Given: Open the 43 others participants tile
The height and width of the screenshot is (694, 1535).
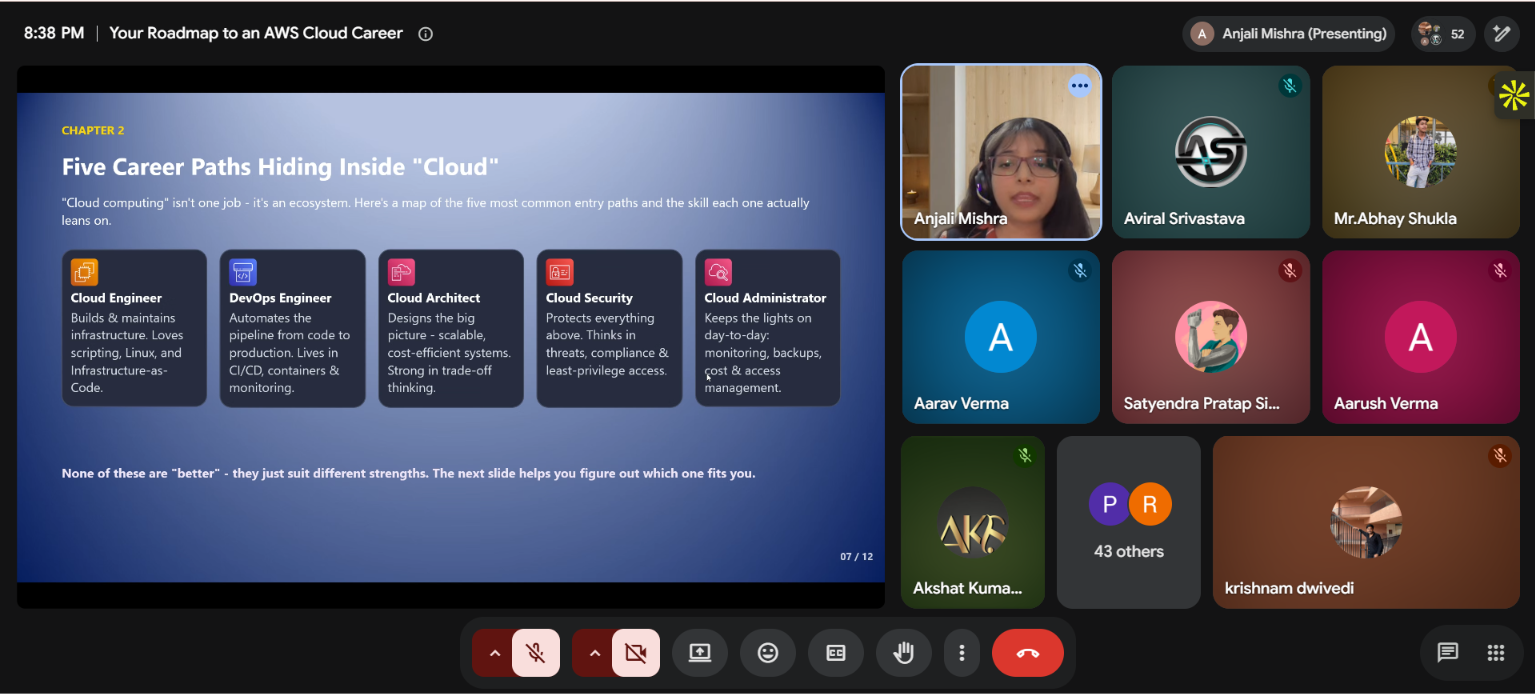Looking at the screenshot, I should (1129, 522).
